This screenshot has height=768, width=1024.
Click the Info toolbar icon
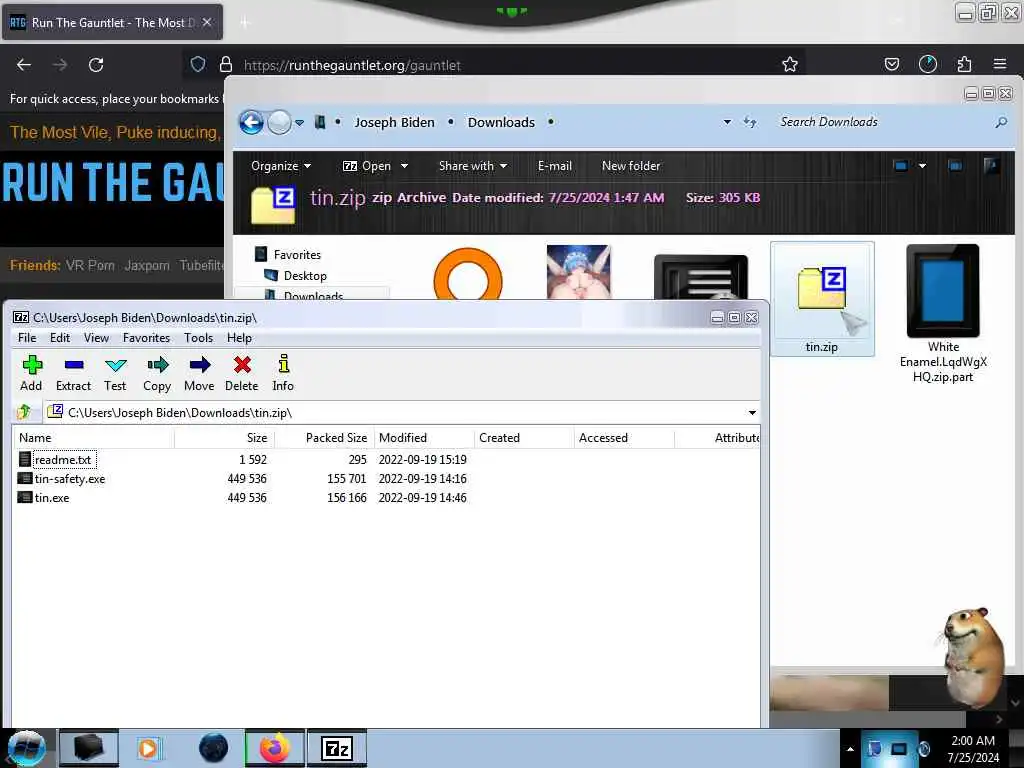tap(283, 373)
